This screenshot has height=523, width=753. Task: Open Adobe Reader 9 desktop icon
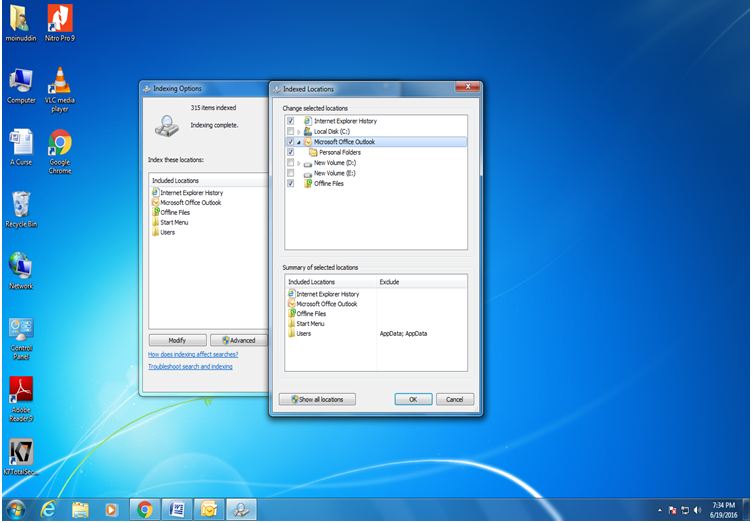[21, 400]
